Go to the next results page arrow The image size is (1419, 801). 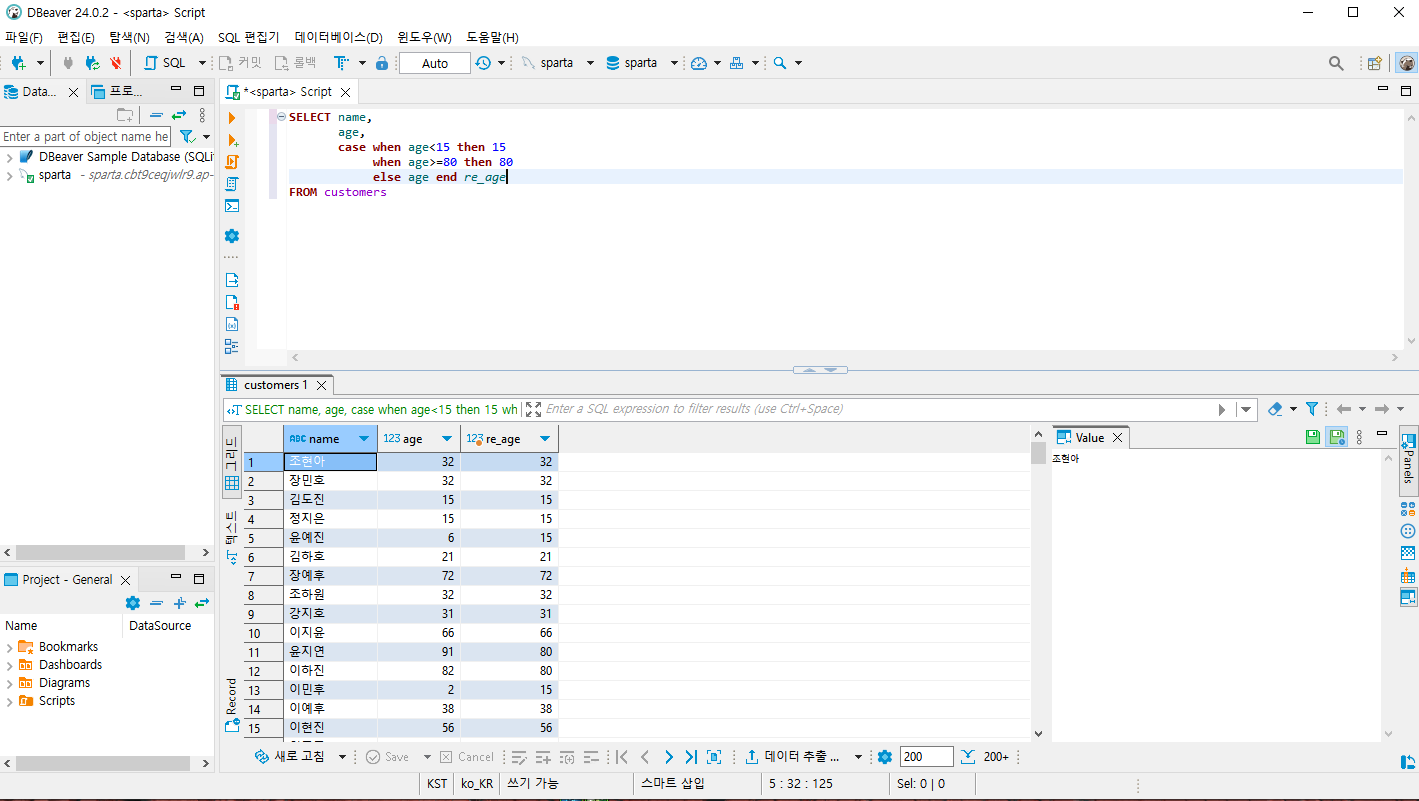coord(668,757)
